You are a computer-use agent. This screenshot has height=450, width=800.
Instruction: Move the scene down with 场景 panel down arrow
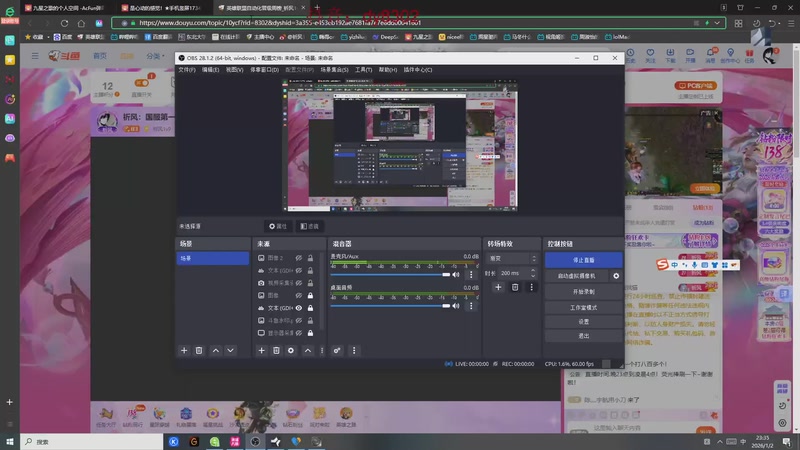pos(231,351)
